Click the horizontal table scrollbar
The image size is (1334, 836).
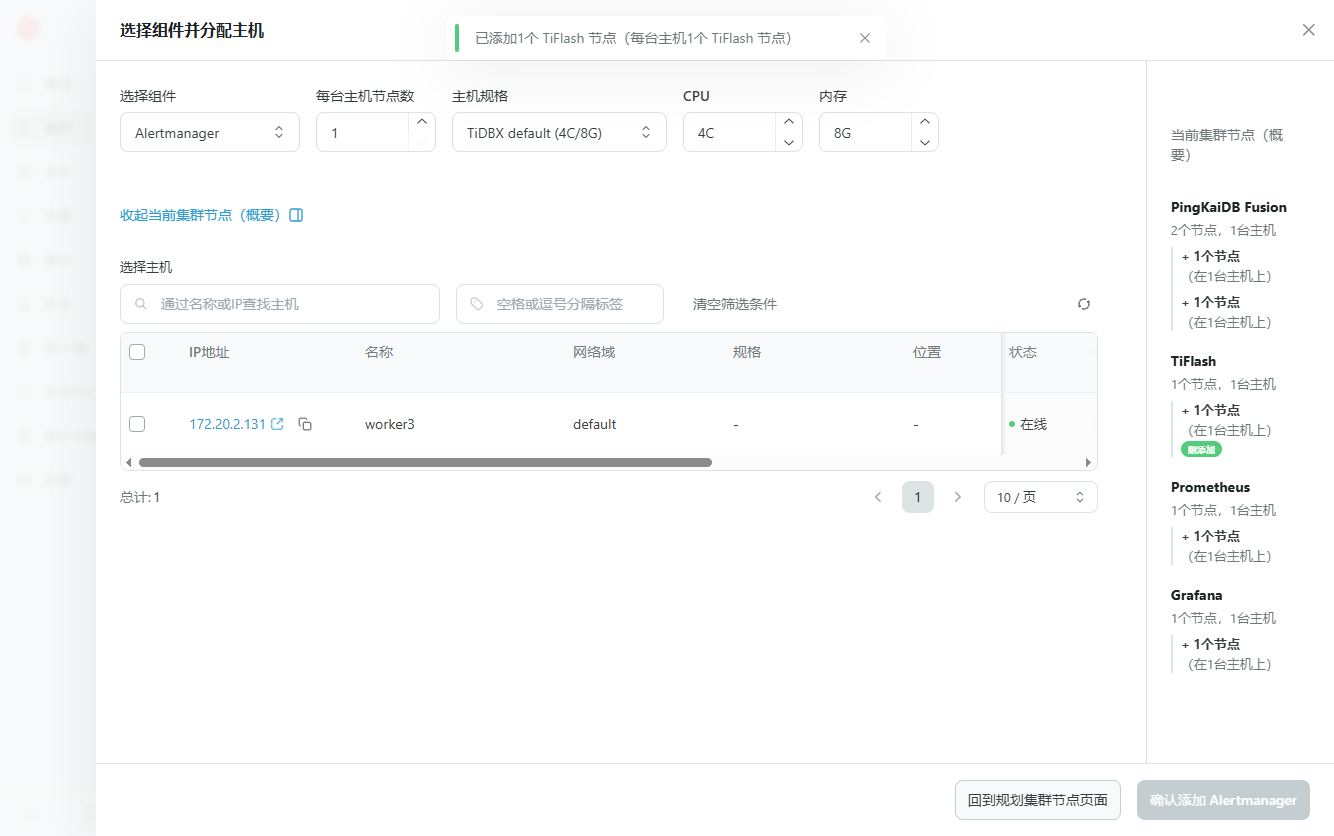tap(425, 463)
